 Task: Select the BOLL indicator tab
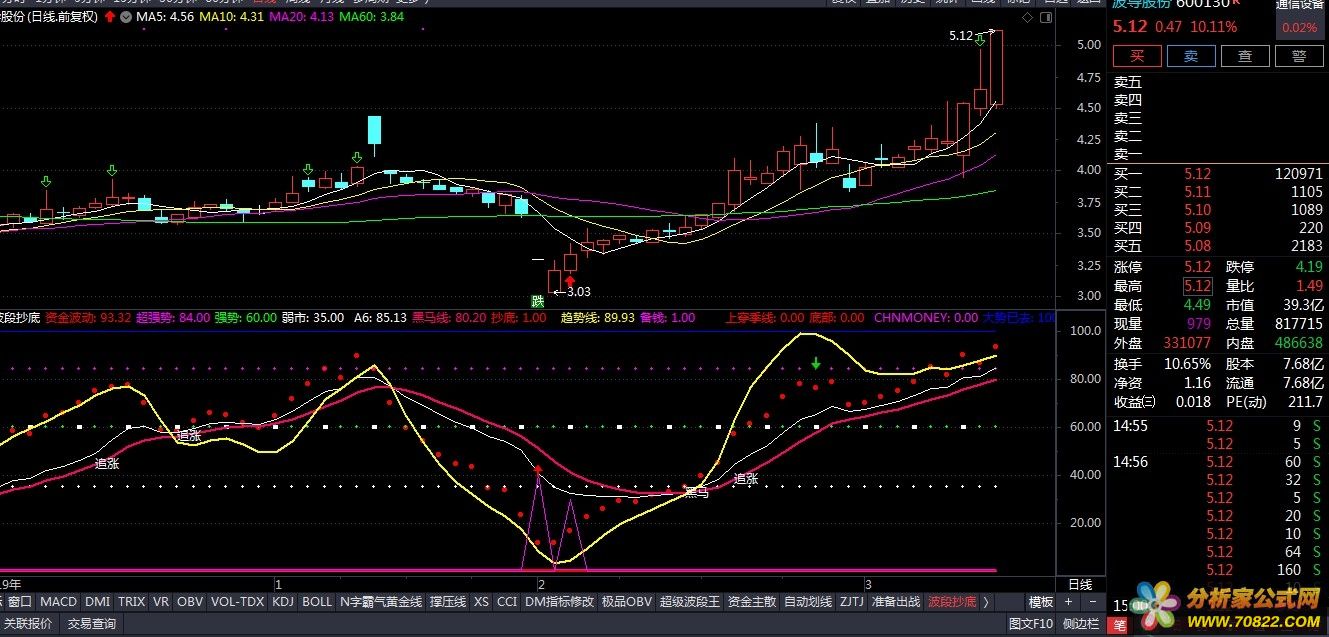[316, 602]
